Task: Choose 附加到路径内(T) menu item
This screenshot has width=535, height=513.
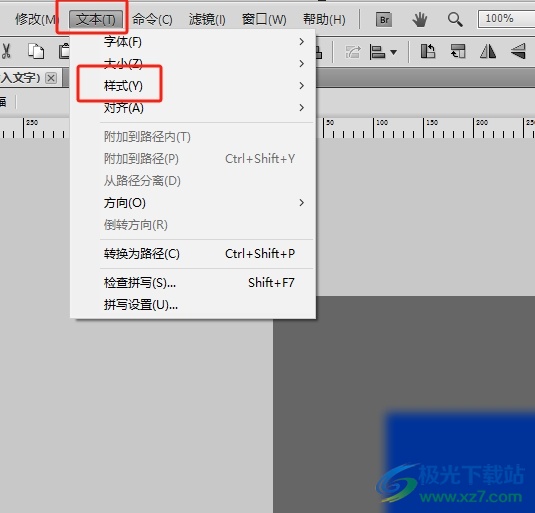Action: [193, 137]
